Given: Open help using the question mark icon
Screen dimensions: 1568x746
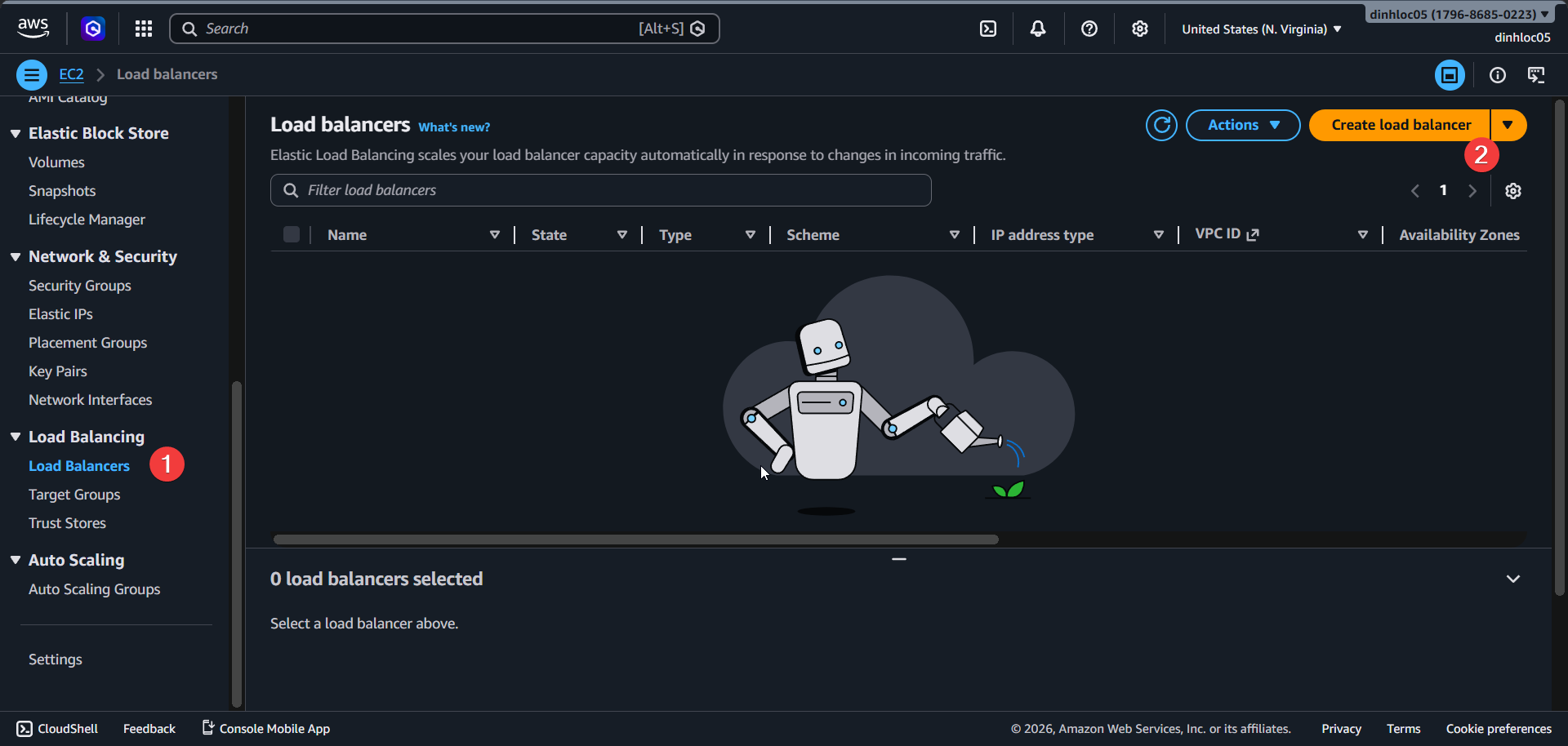Looking at the screenshot, I should point(1089,29).
